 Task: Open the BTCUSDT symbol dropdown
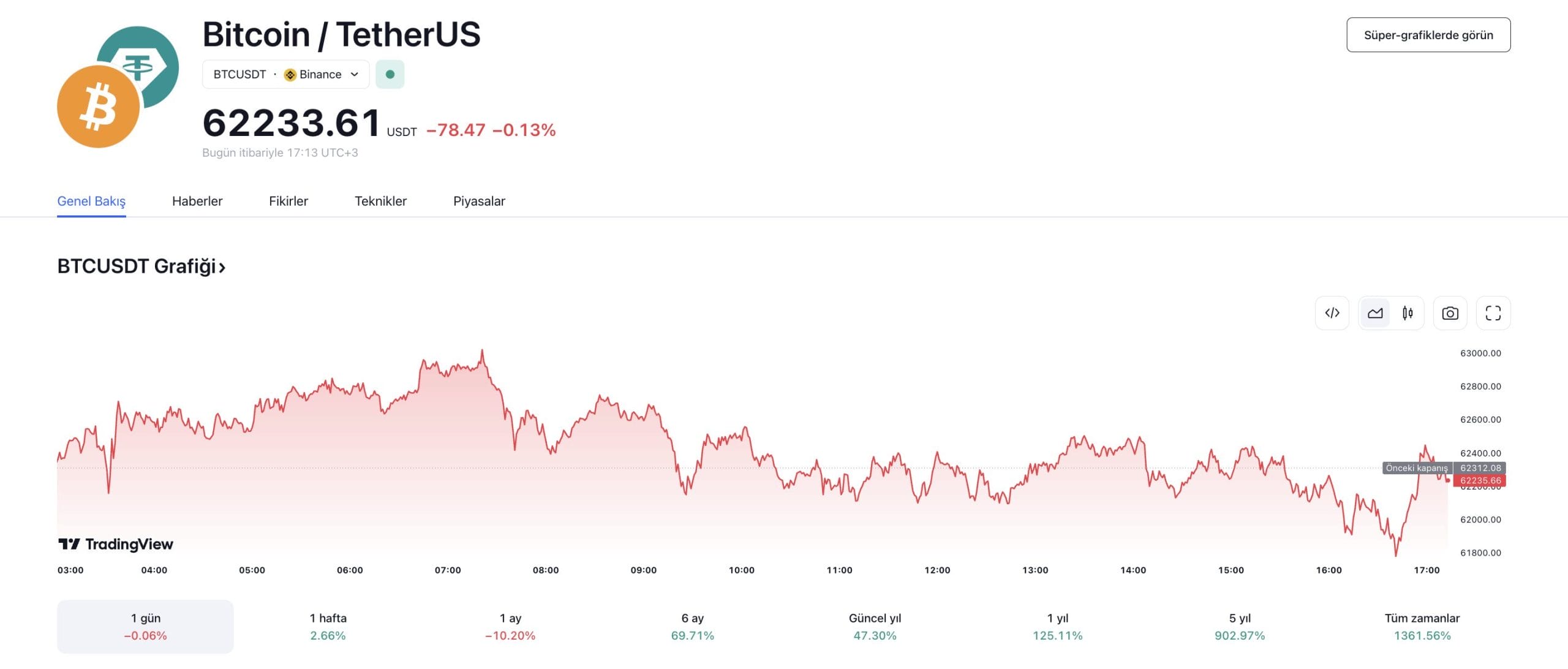[285, 74]
